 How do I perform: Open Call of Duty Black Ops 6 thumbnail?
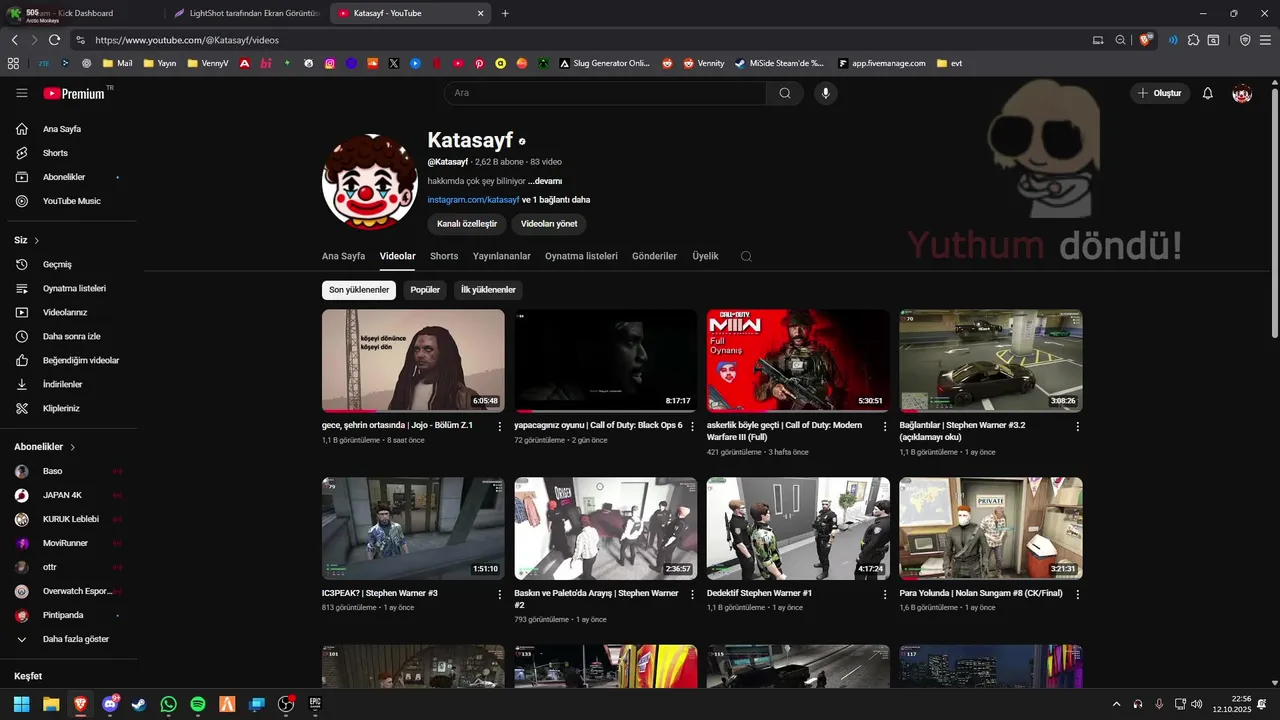pyautogui.click(x=605, y=361)
